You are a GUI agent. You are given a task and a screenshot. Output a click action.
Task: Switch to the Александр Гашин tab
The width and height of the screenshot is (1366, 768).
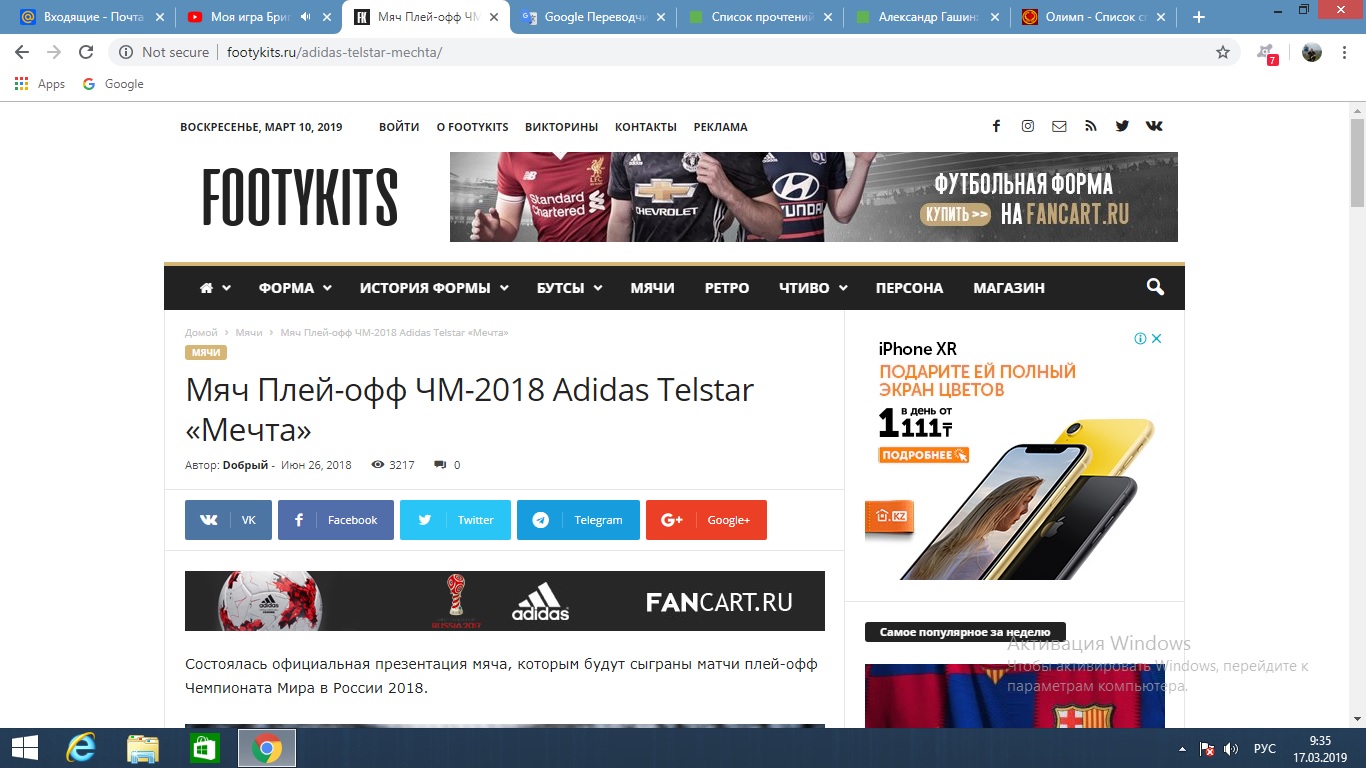(926, 17)
